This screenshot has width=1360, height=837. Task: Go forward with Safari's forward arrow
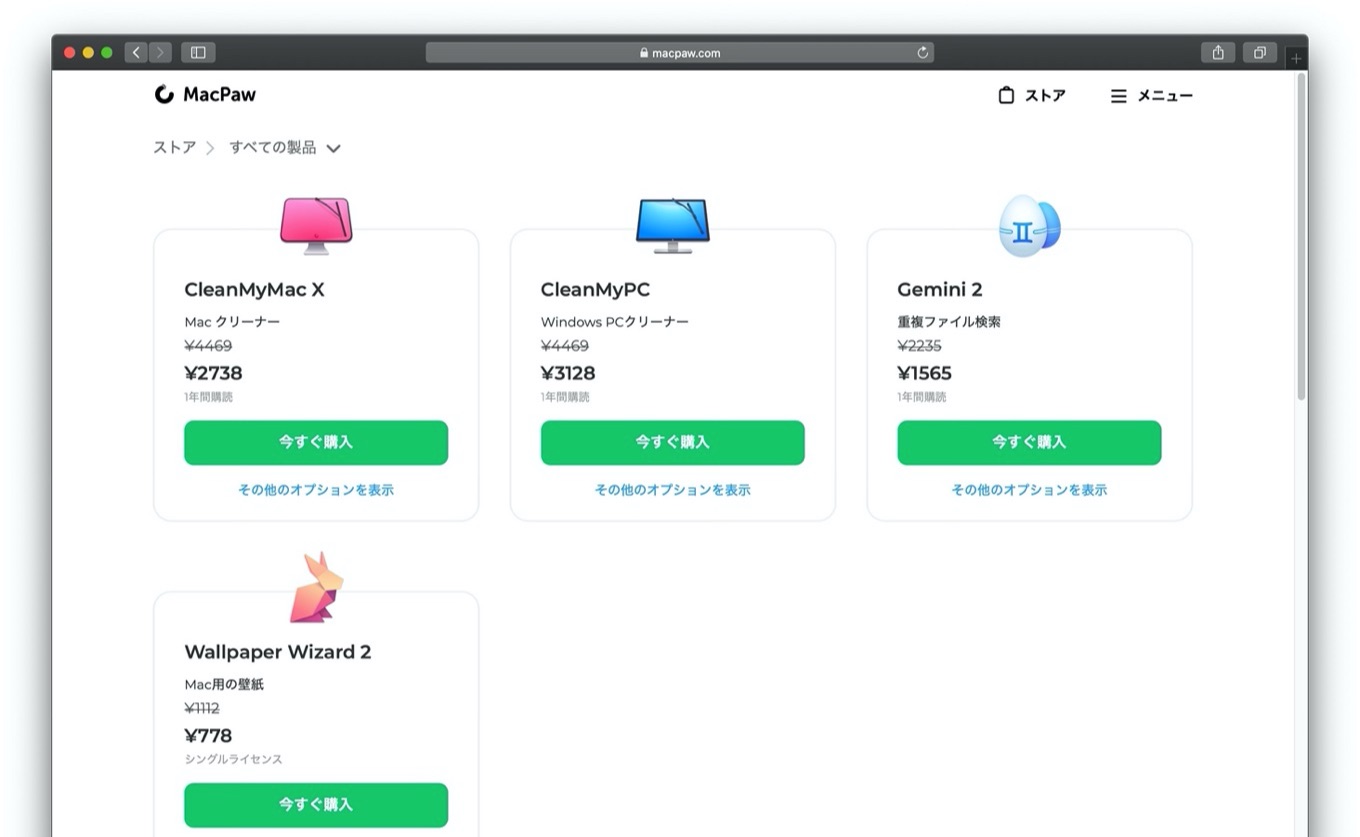(x=160, y=53)
